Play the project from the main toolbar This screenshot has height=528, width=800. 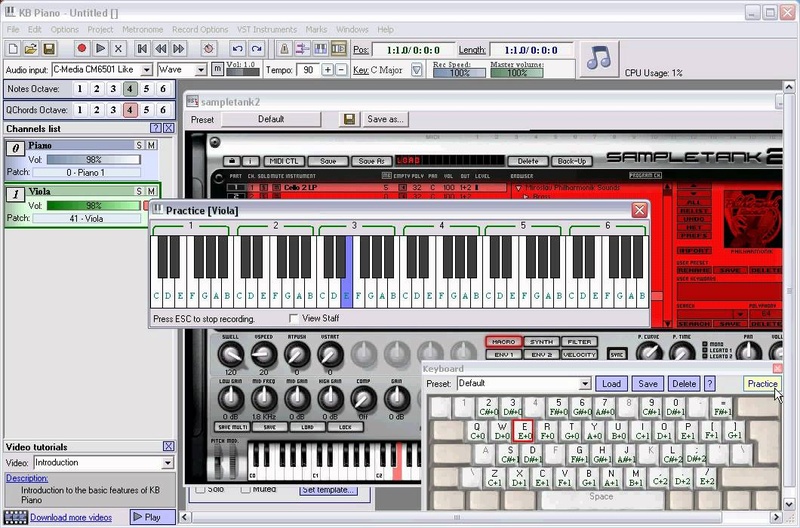pyautogui.click(x=100, y=49)
